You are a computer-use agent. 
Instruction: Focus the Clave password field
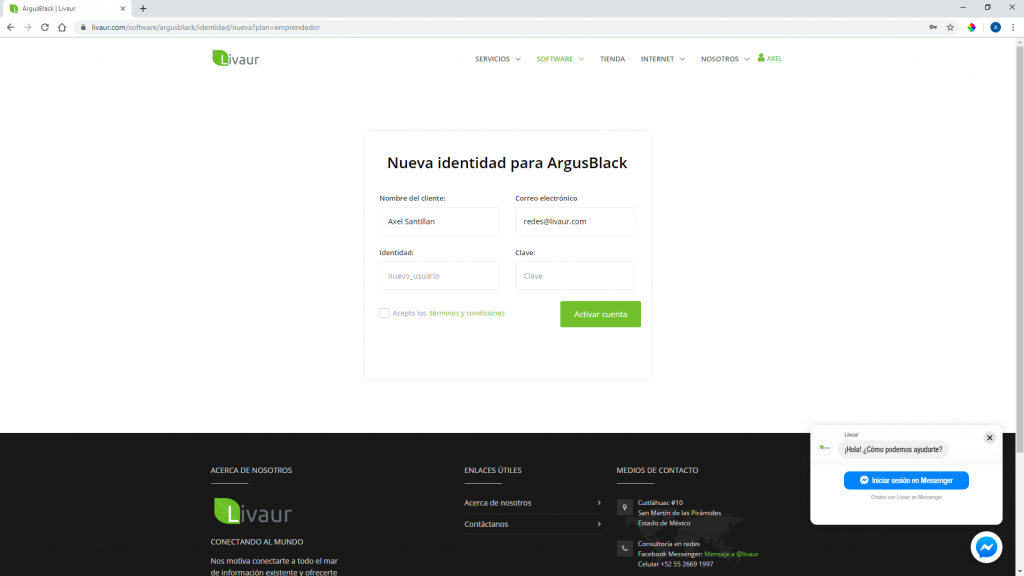575,276
